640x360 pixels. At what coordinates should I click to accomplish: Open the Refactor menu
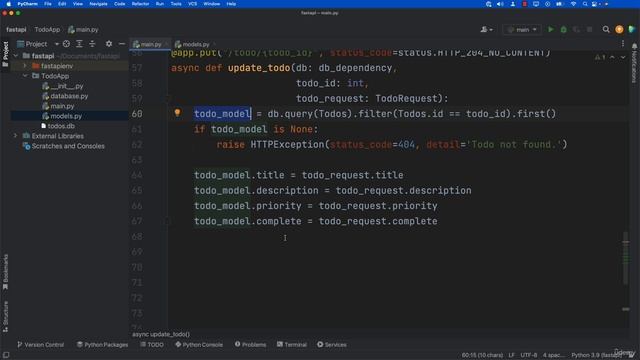click(140, 4)
